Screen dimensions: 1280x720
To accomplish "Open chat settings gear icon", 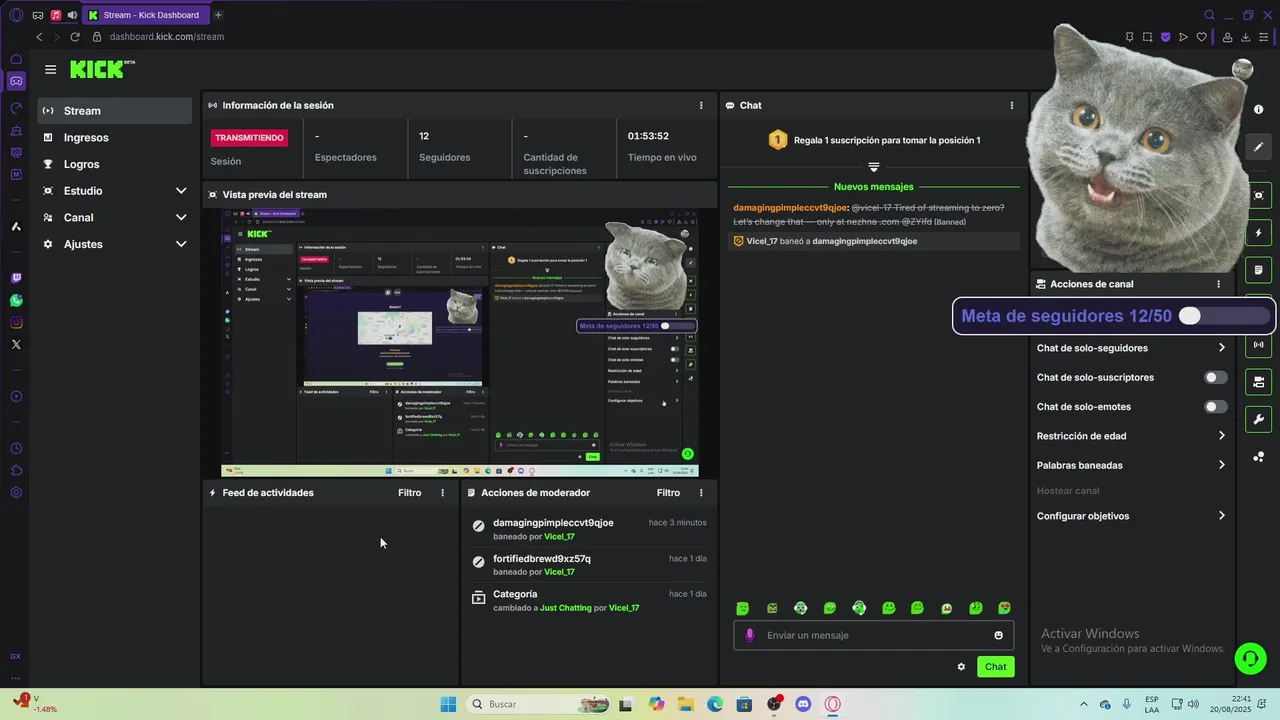I will pyautogui.click(x=961, y=667).
